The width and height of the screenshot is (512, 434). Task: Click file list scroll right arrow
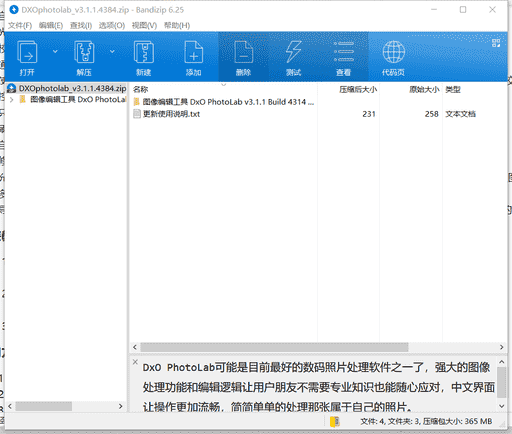502,347
